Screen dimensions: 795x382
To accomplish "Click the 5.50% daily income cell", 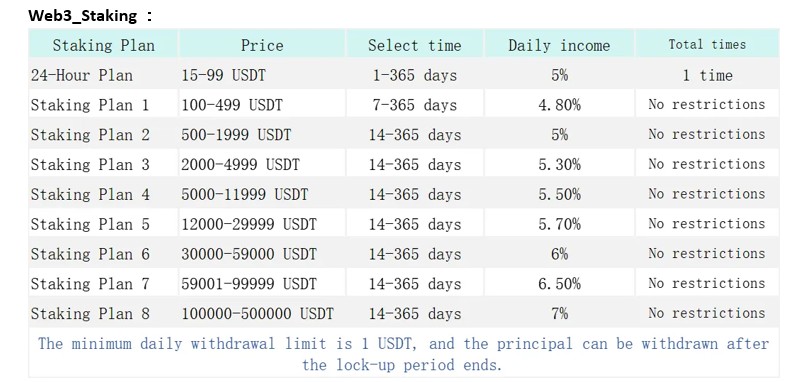I will coord(560,194).
